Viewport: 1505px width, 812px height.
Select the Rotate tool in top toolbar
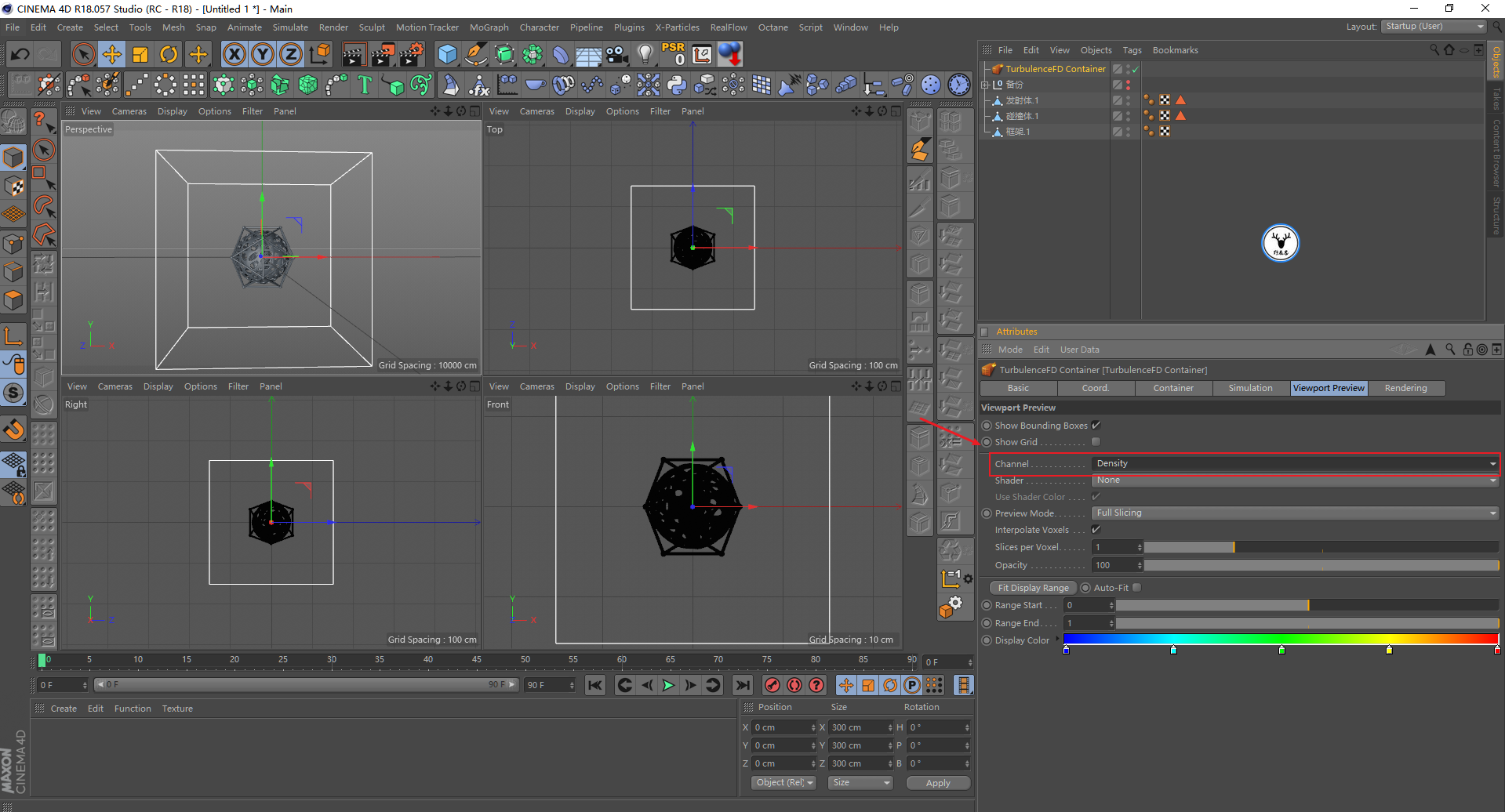click(x=169, y=54)
